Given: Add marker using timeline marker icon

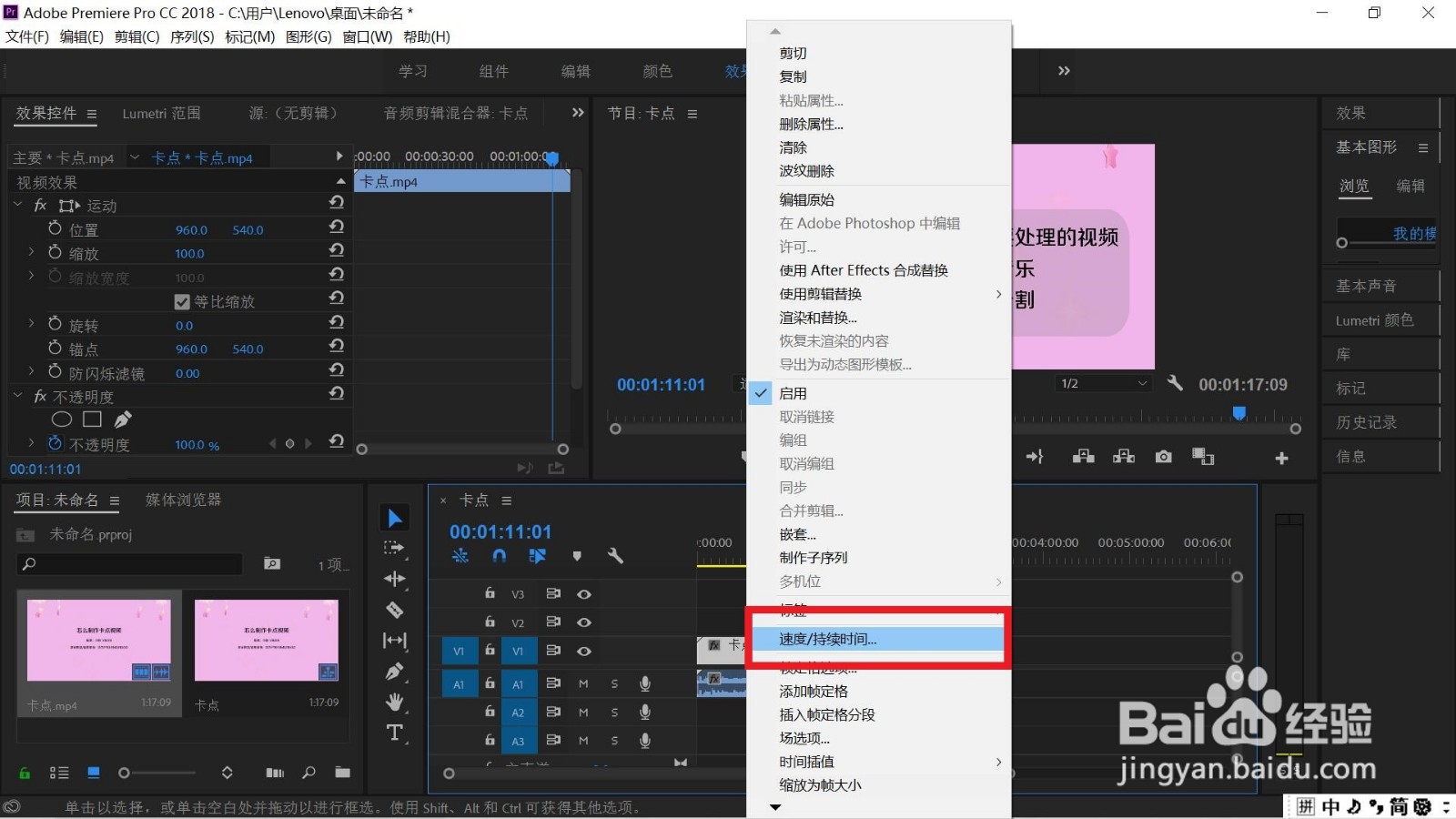Looking at the screenshot, I should pyautogui.click(x=577, y=556).
